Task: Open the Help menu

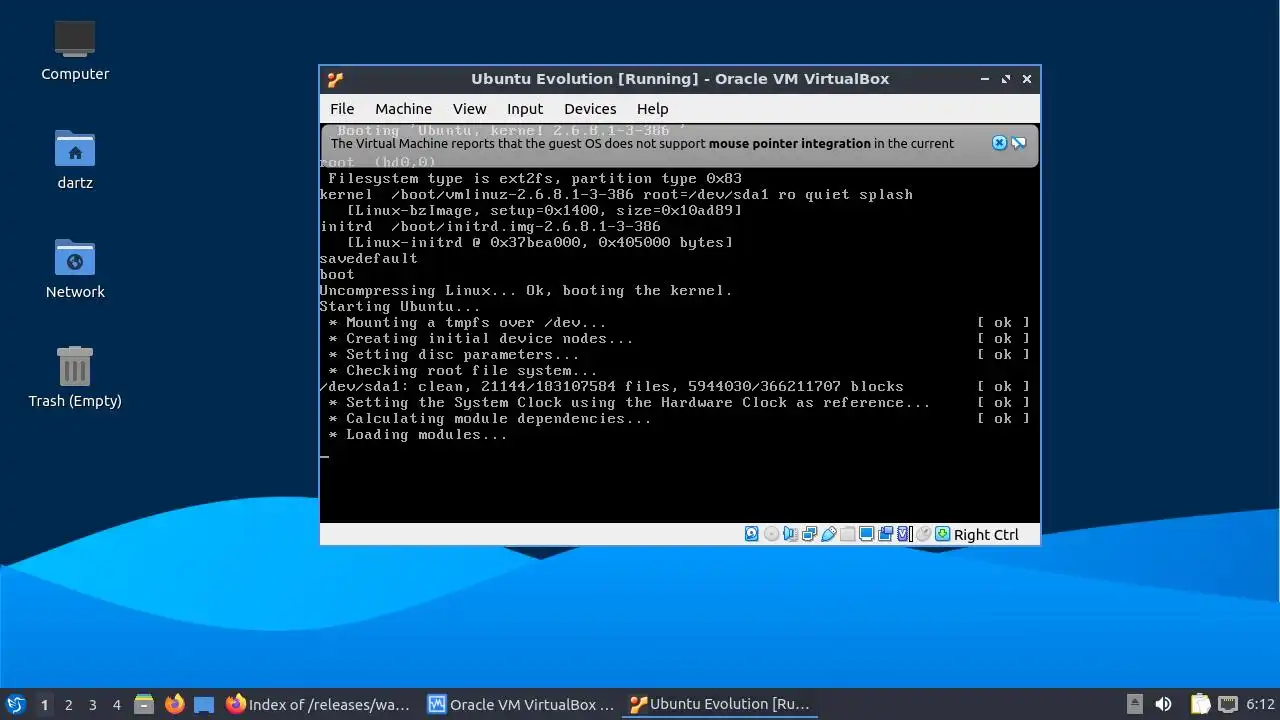Action: (652, 109)
